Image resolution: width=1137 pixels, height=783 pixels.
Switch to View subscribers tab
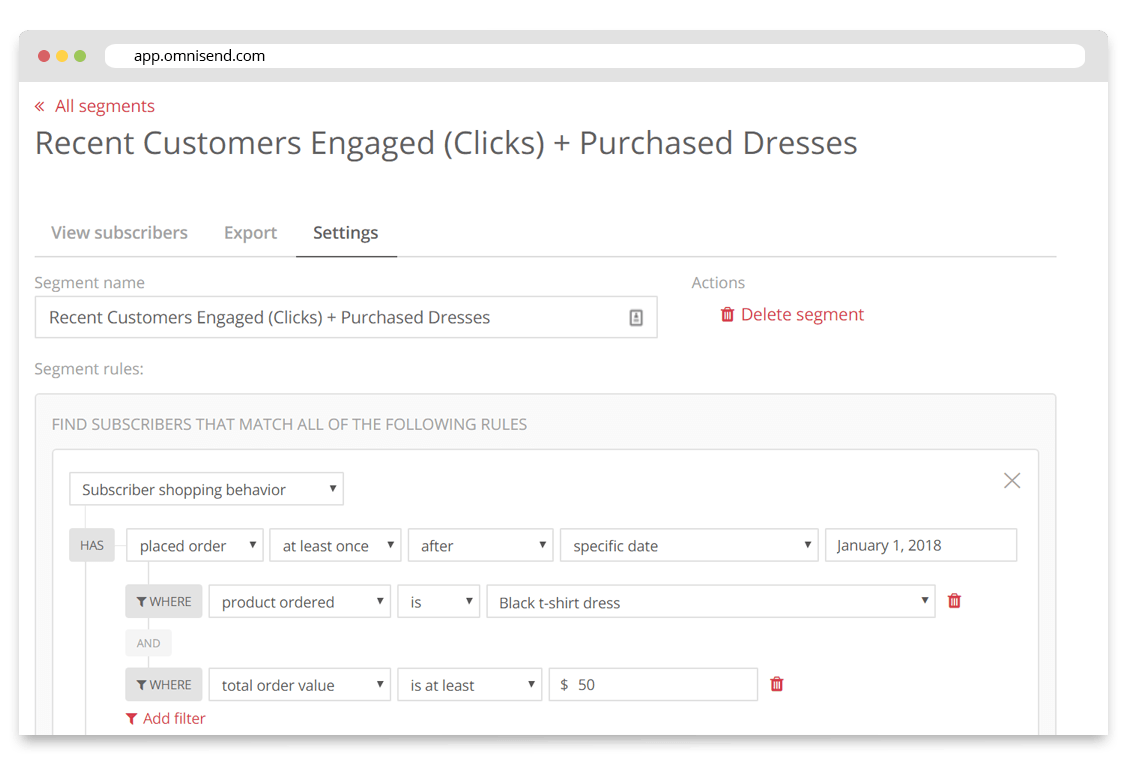119,232
